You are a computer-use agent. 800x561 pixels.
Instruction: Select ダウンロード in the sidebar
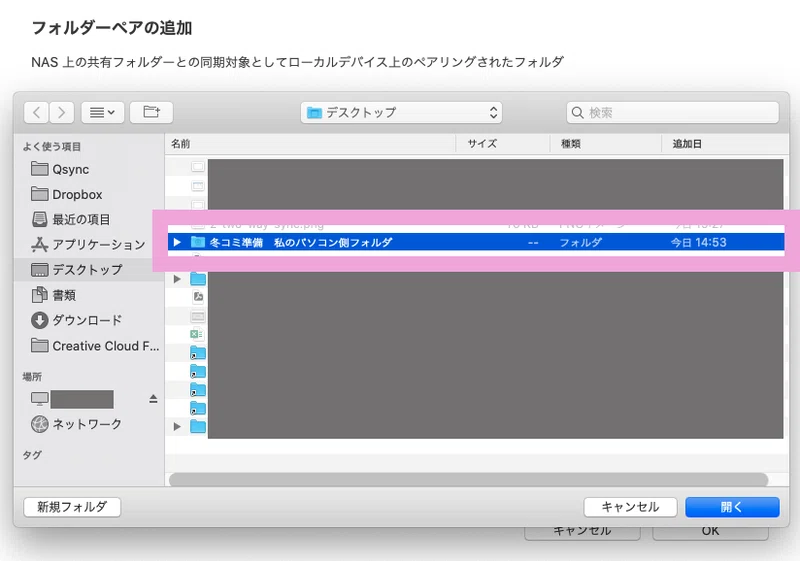point(87,320)
